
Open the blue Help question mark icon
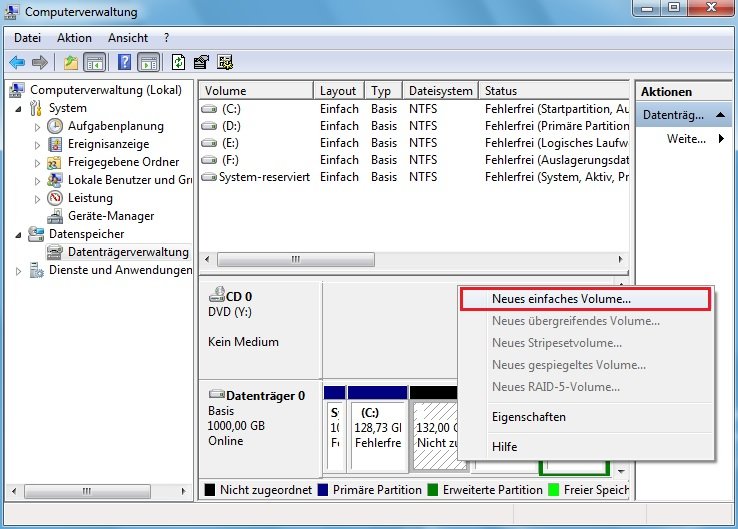point(124,62)
